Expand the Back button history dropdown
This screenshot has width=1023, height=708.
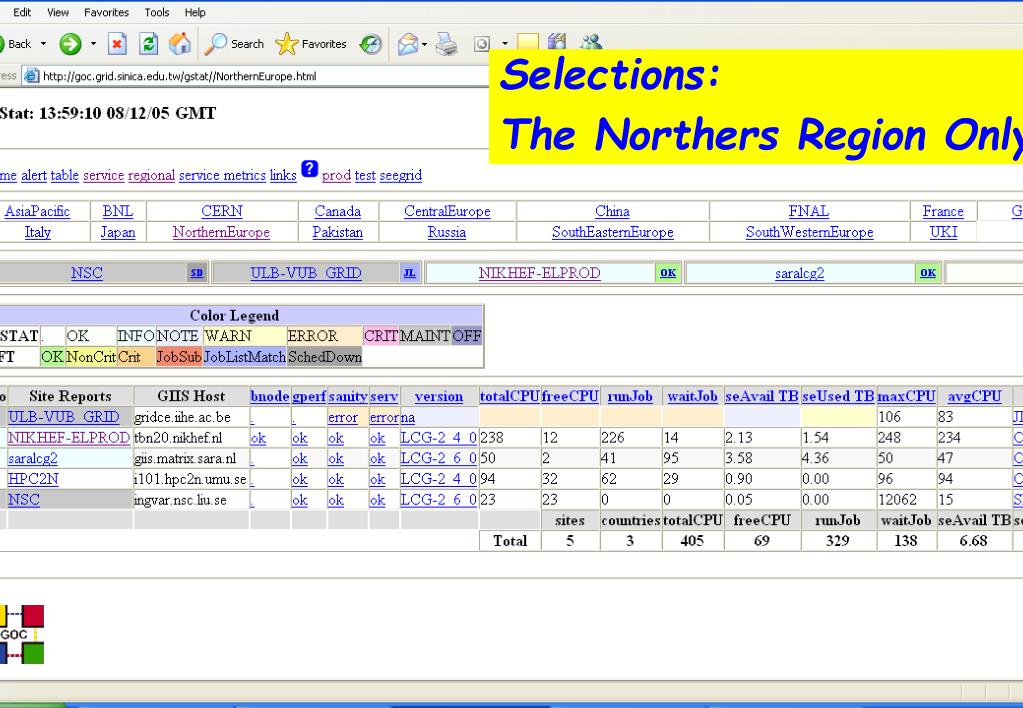click(44, 44)
